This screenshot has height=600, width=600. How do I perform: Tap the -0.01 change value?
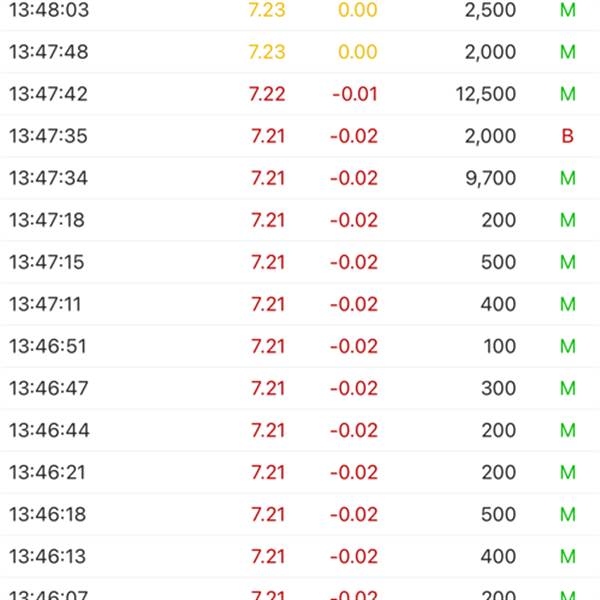(x=355, y=94)
